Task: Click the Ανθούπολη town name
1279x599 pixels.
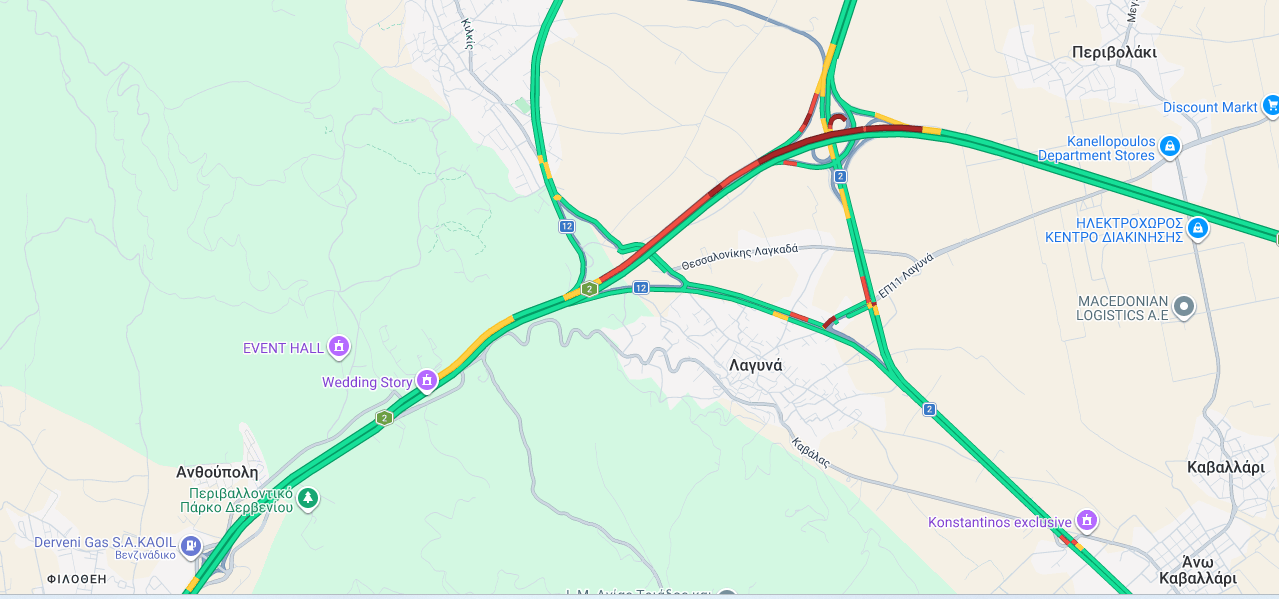Action: [x=217, y=472]
